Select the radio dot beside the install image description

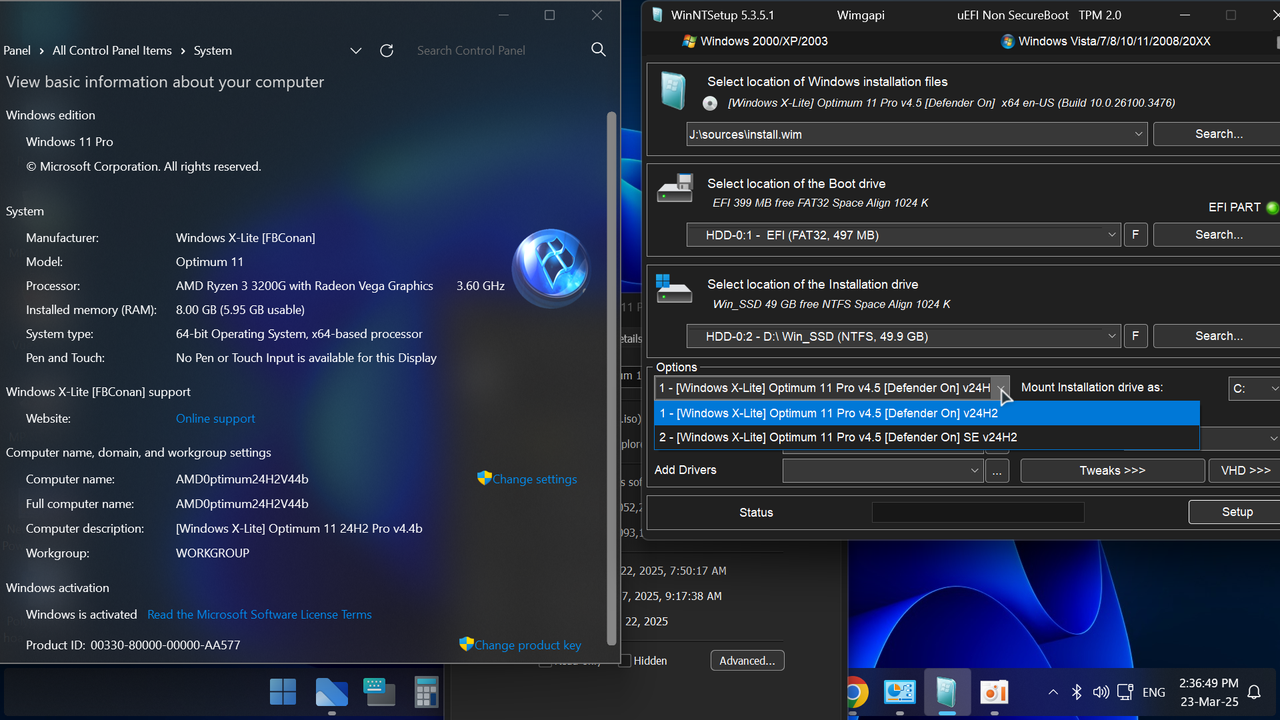pyautogui.click(x=709, y=102)
